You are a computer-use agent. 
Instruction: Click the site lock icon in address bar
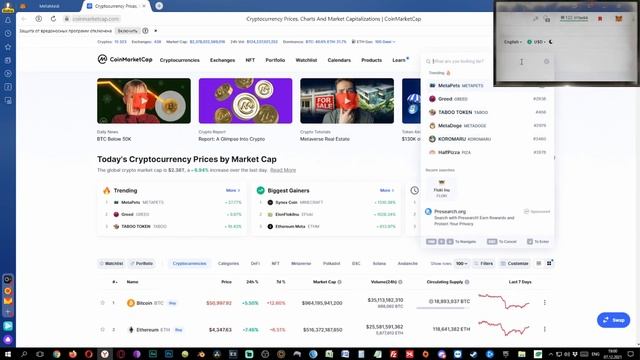pyautogui.click(x=67, y=19)
